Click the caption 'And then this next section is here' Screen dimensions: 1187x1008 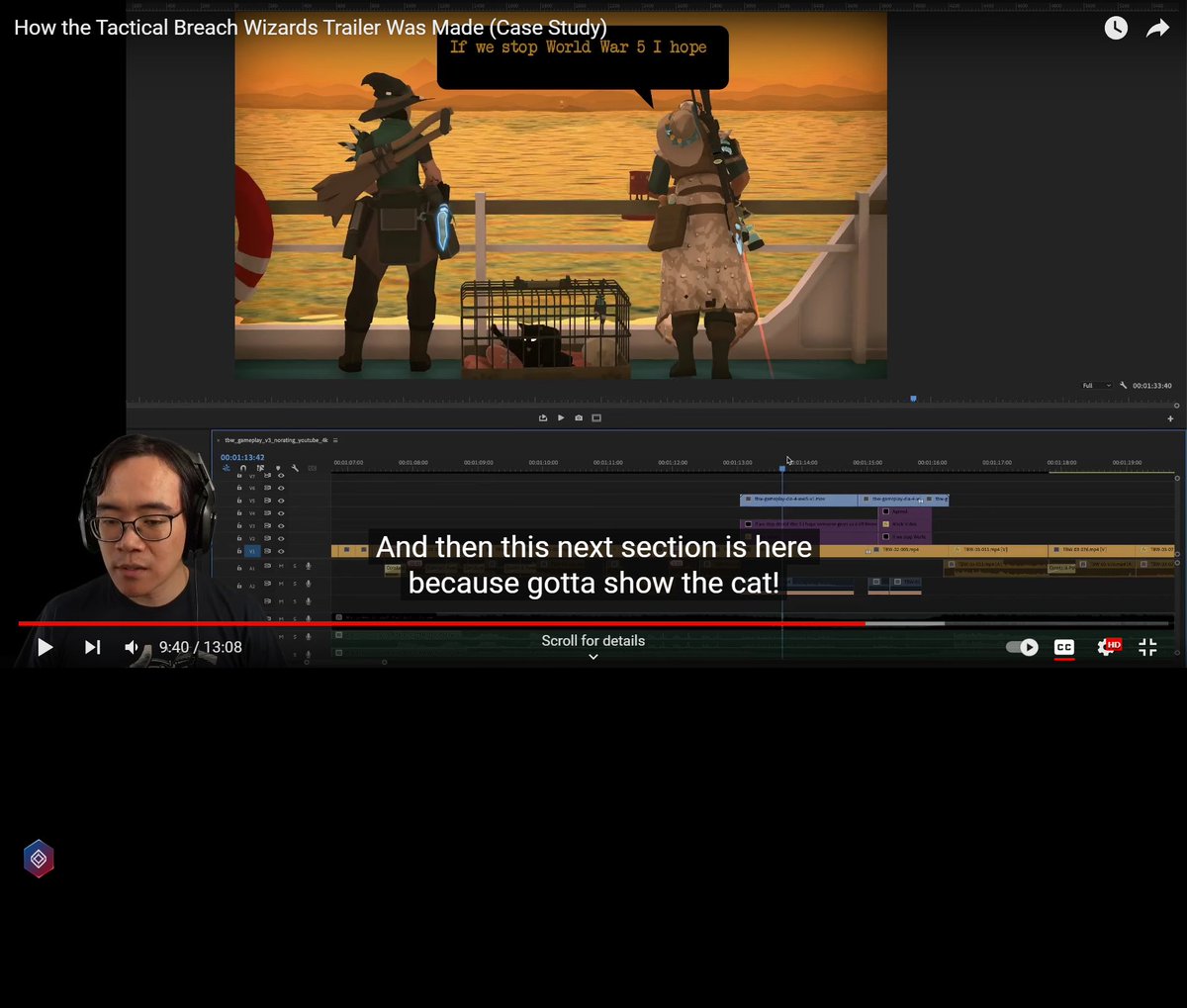[x=593, y=547]
